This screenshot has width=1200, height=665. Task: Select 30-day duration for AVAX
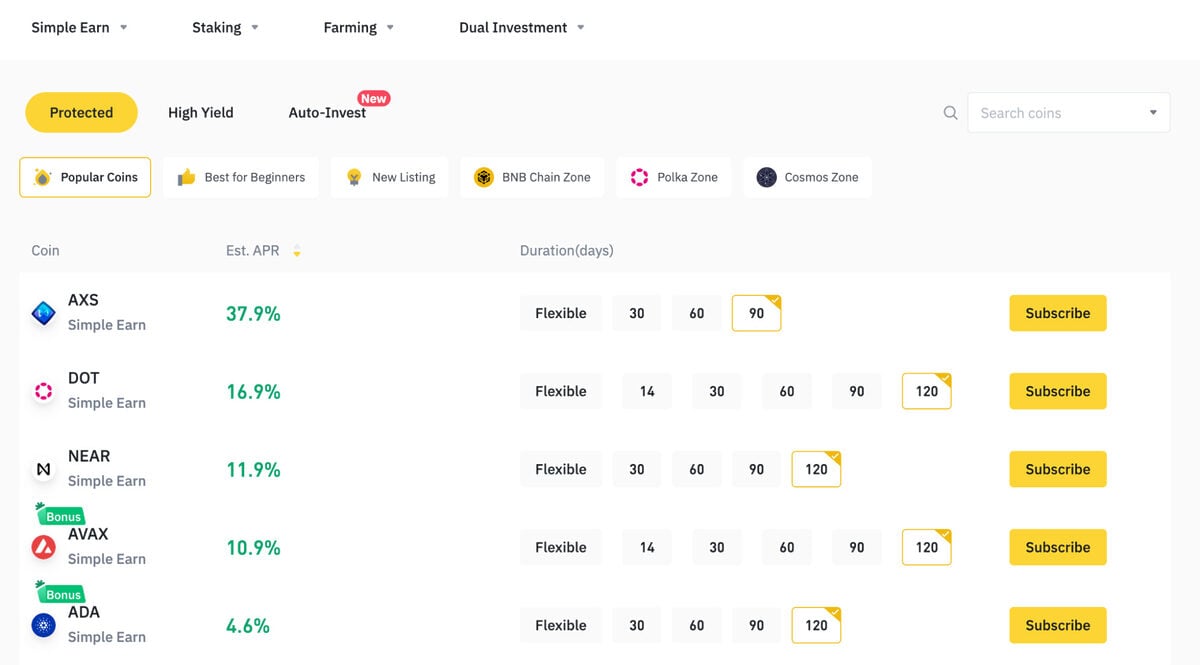coord(717,547)
